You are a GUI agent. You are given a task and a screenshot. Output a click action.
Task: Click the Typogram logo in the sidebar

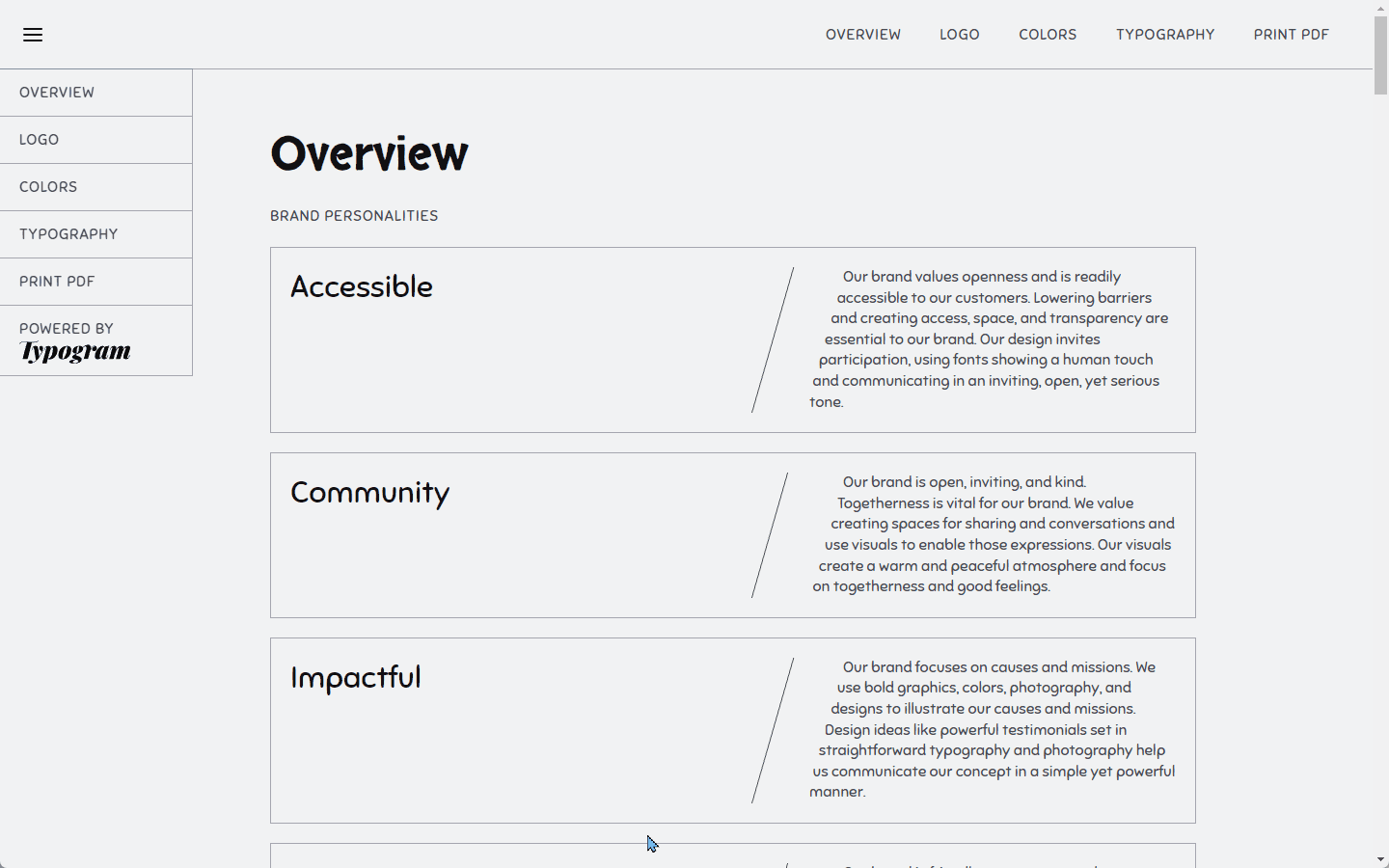click(74, 351)
